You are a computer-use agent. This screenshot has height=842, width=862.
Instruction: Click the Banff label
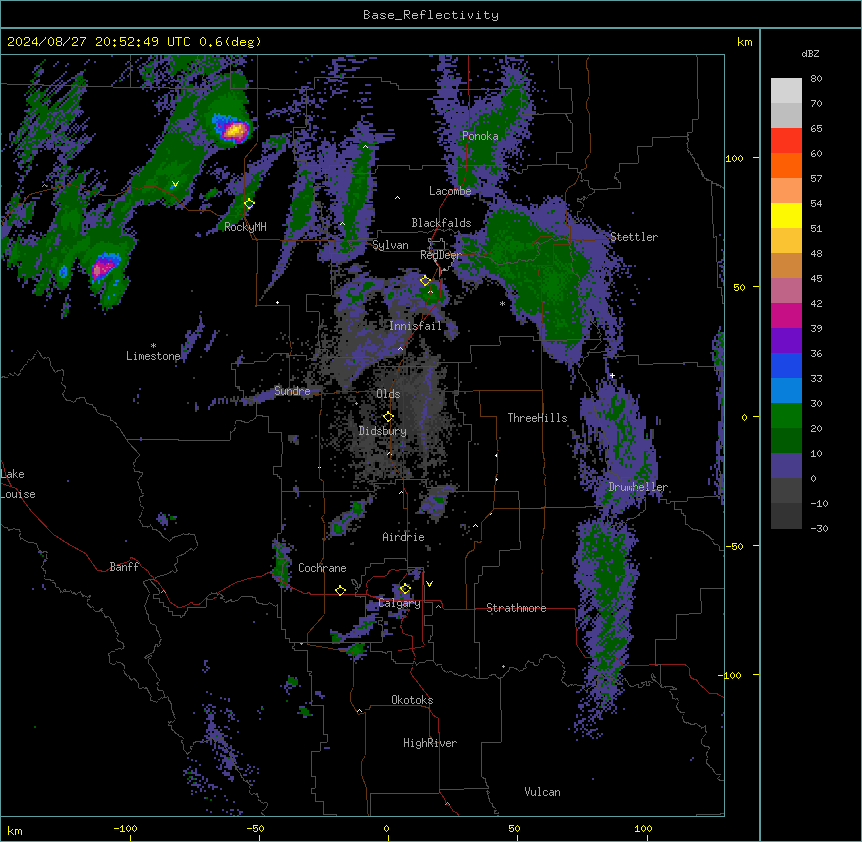pyautogui.click(x=124, y=567)
